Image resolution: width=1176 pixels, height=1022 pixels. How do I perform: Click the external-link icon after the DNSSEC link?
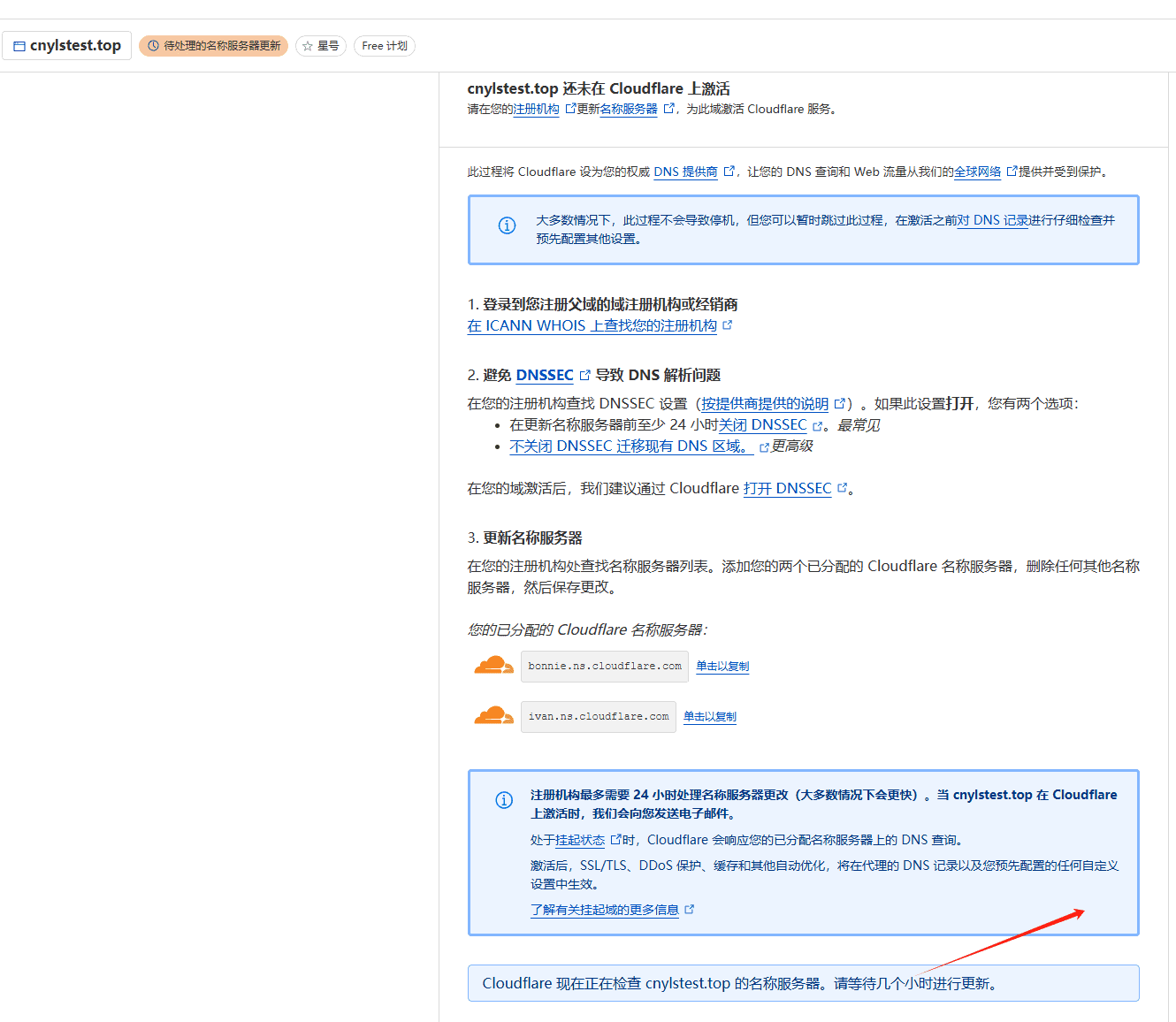click(585, 374)
